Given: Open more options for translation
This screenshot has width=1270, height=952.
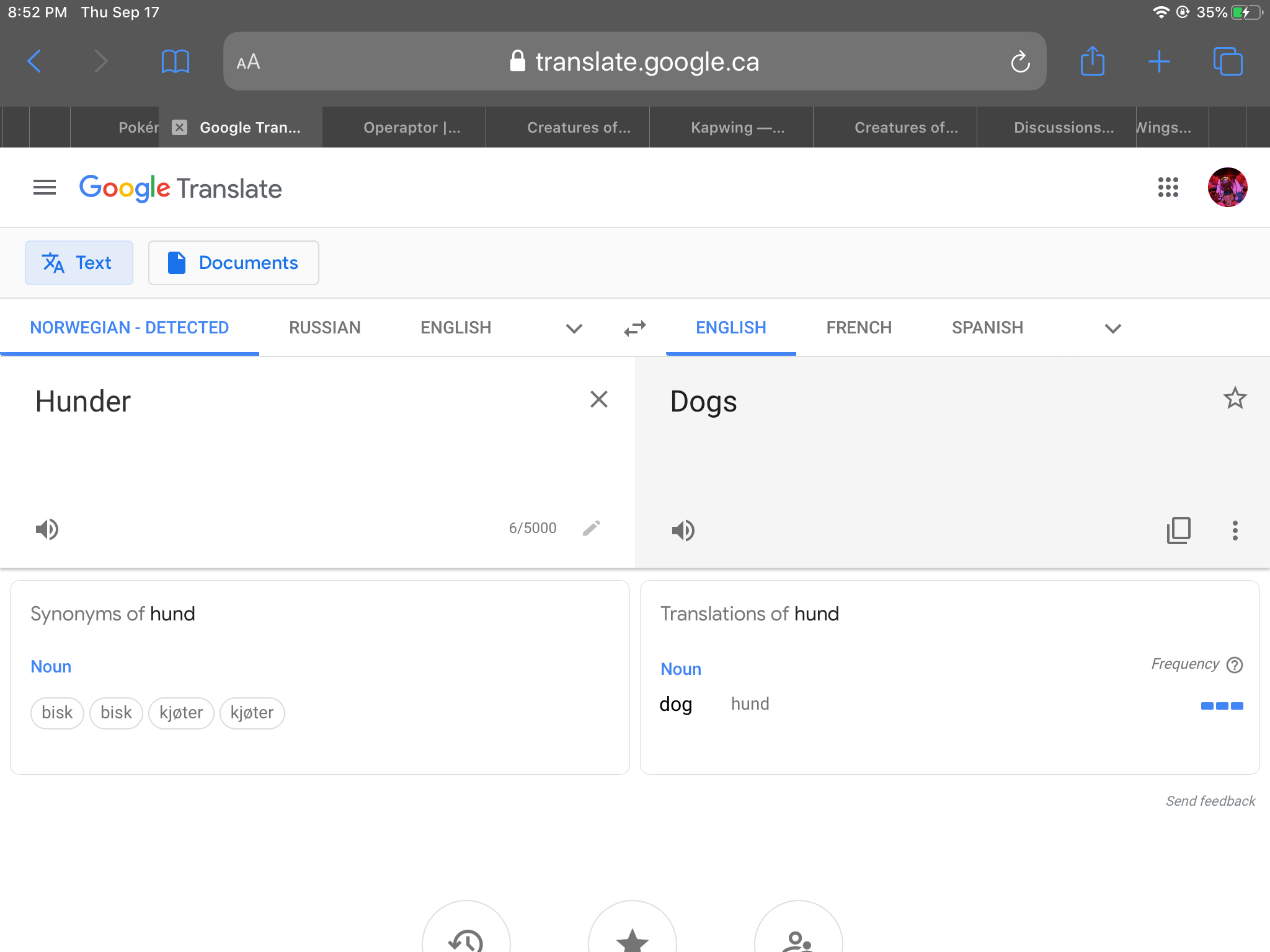Looking at the screenshot, I should click(x=1235, y=531).
